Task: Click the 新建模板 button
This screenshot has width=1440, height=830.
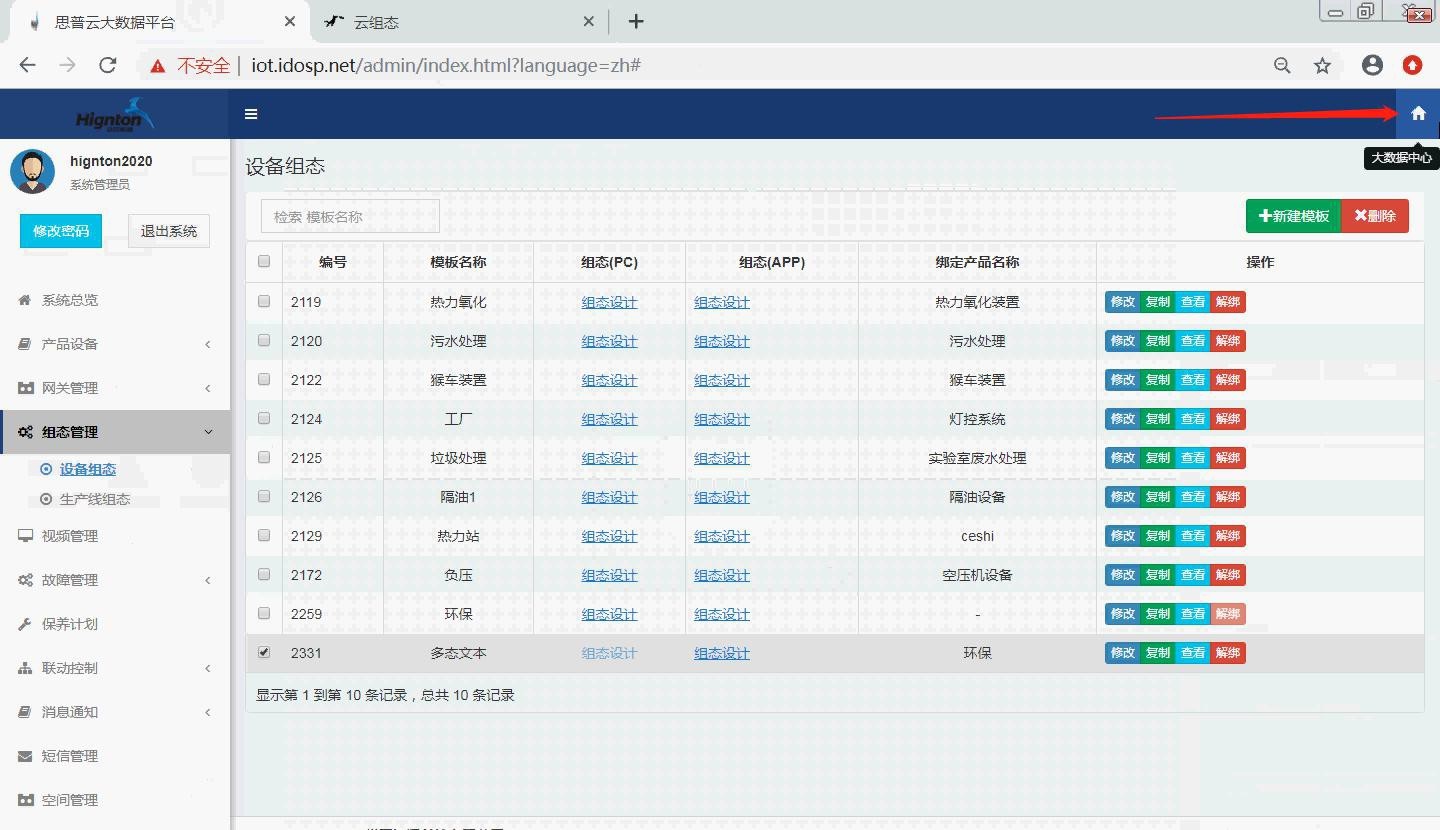Action: coord(1292,215)
